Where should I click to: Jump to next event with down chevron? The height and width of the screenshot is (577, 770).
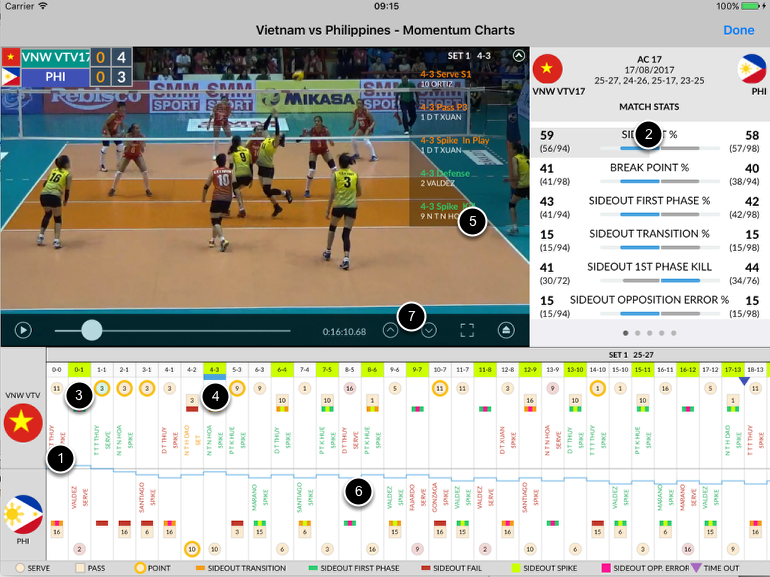pos(429,329)
